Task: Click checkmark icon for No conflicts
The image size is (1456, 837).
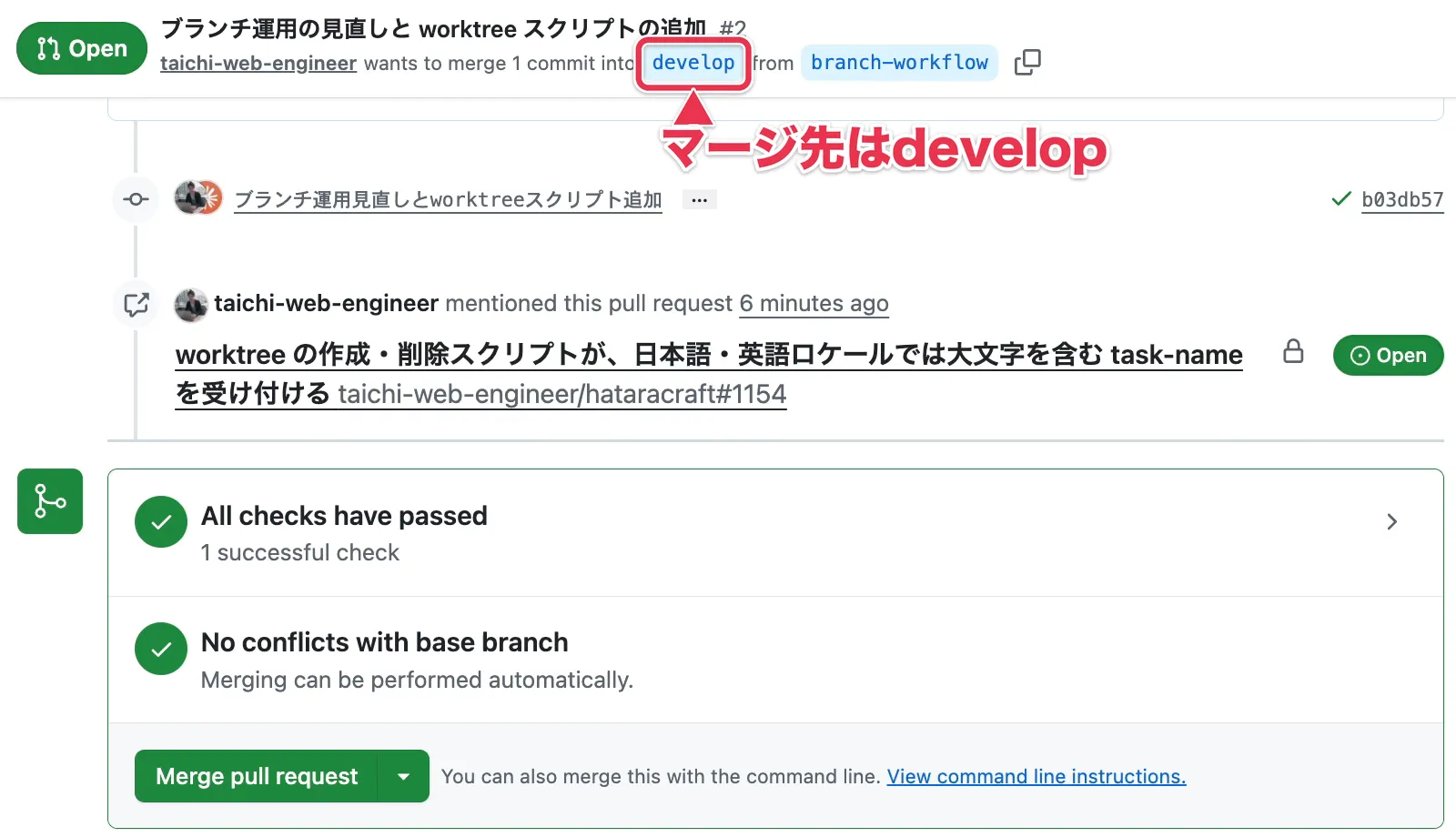Action: (x=161, y=649)
